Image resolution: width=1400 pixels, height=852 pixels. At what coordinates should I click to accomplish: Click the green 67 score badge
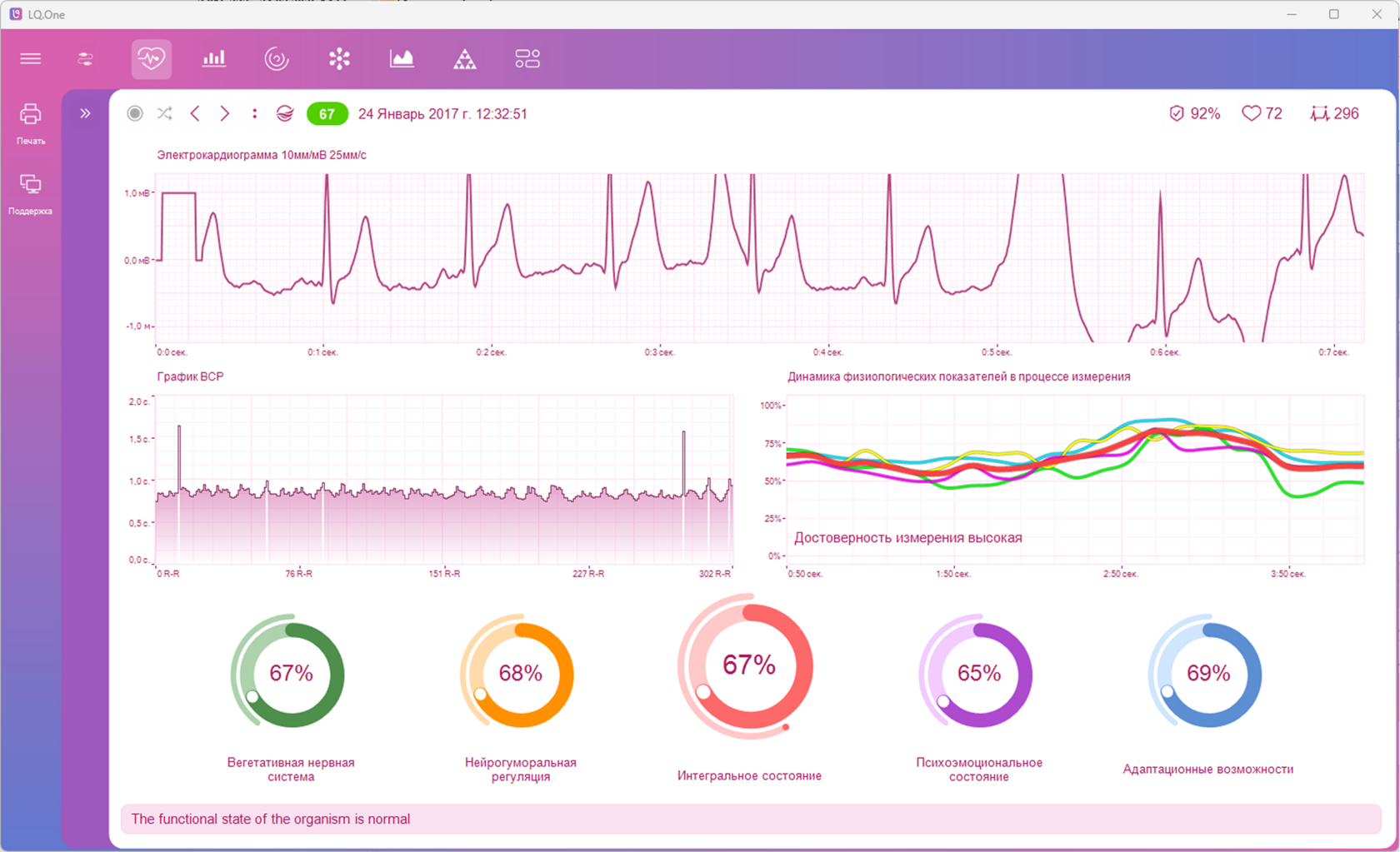(x=327, y=114)
